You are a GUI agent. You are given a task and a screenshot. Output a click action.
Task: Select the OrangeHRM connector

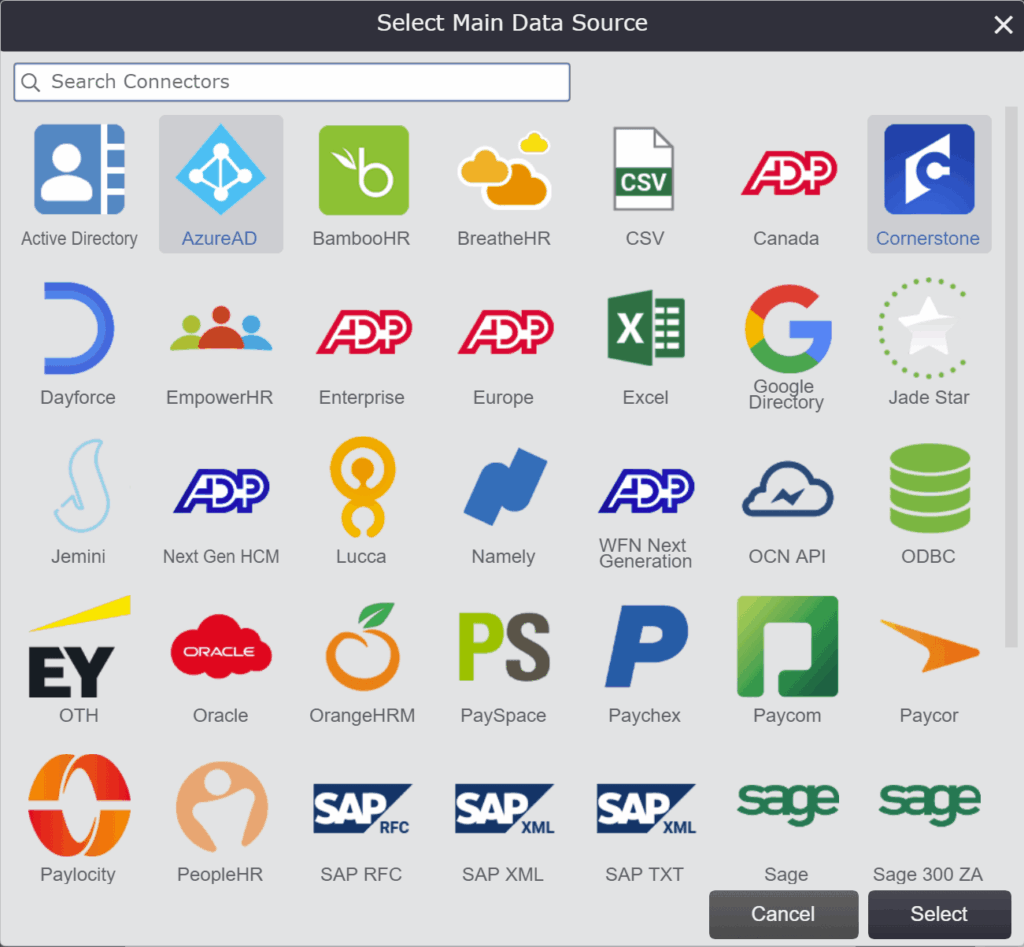(362, 647)
